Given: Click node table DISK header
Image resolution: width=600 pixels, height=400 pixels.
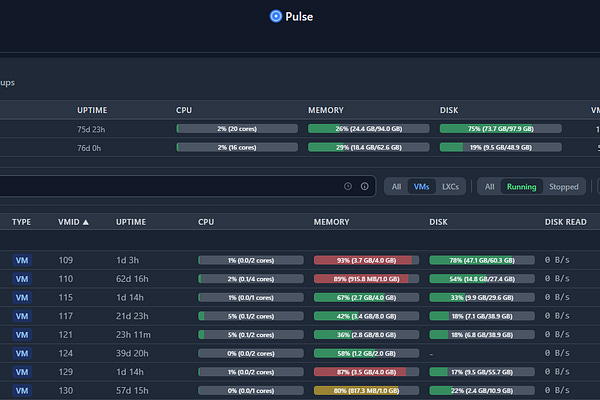Looking at the screenshot, I should tap(449, 110).
